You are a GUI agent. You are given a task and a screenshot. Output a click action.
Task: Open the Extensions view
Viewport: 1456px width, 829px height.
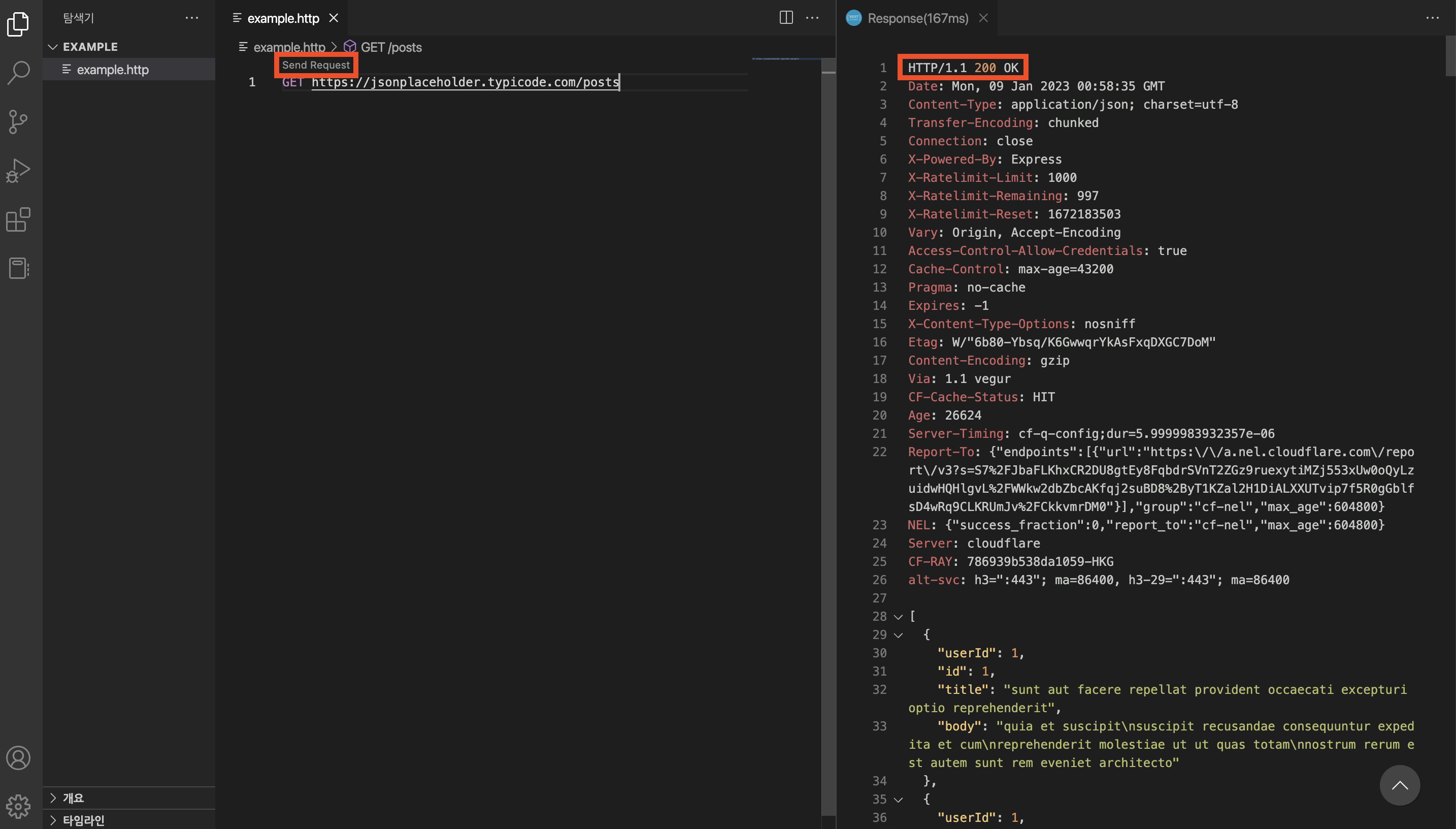point(18,219)
